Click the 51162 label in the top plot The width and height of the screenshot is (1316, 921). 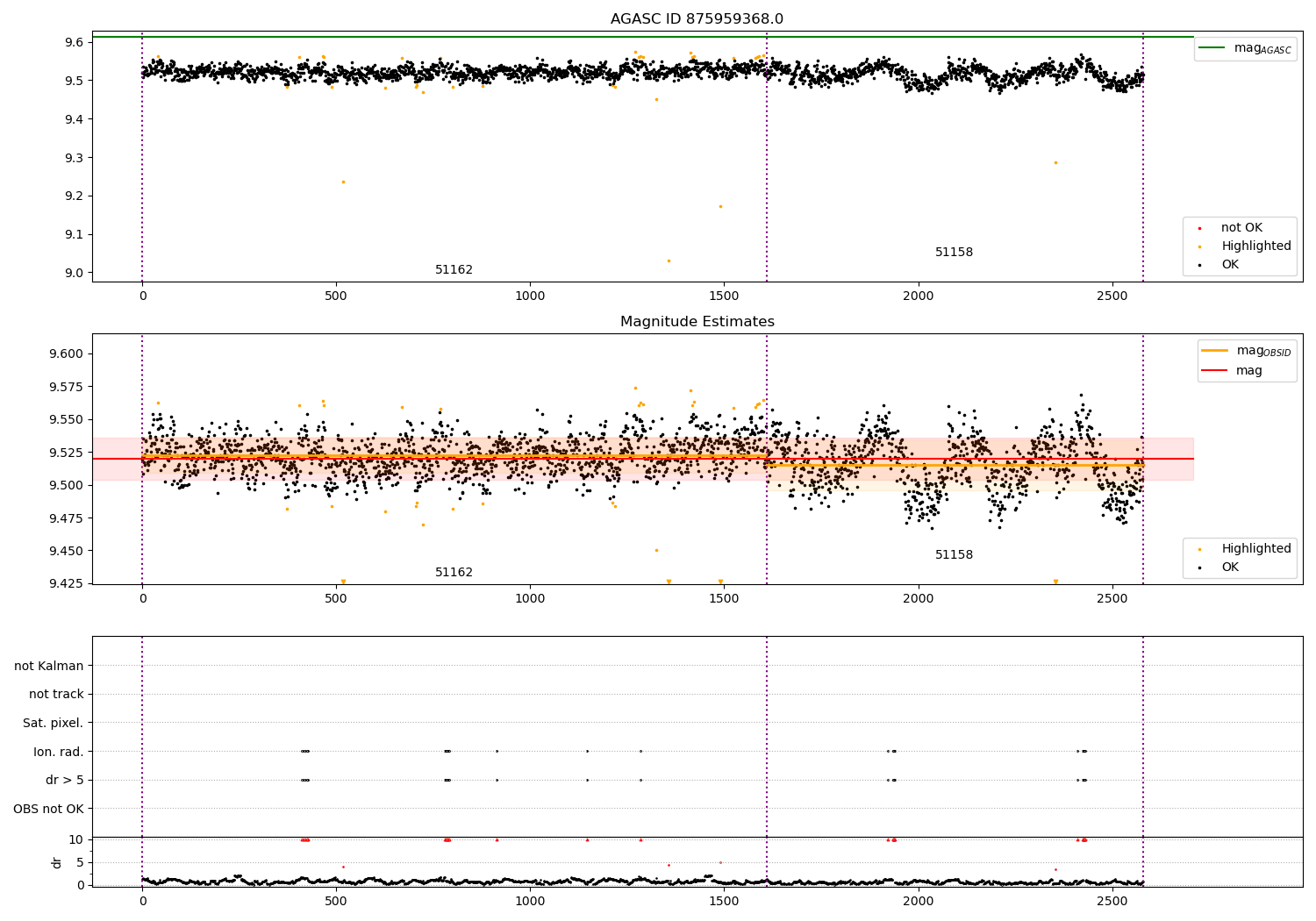click(454, 270)
